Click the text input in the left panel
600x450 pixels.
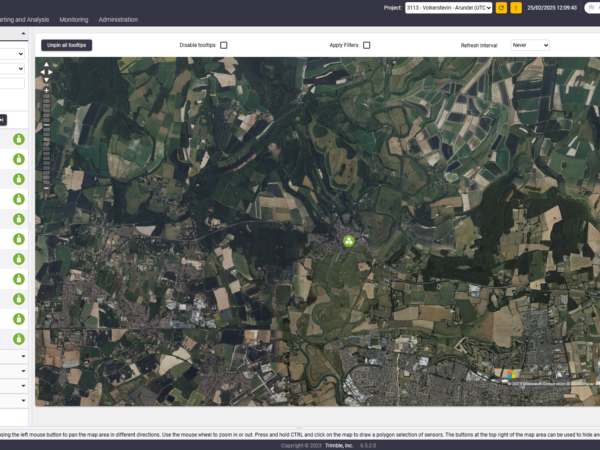12,83
